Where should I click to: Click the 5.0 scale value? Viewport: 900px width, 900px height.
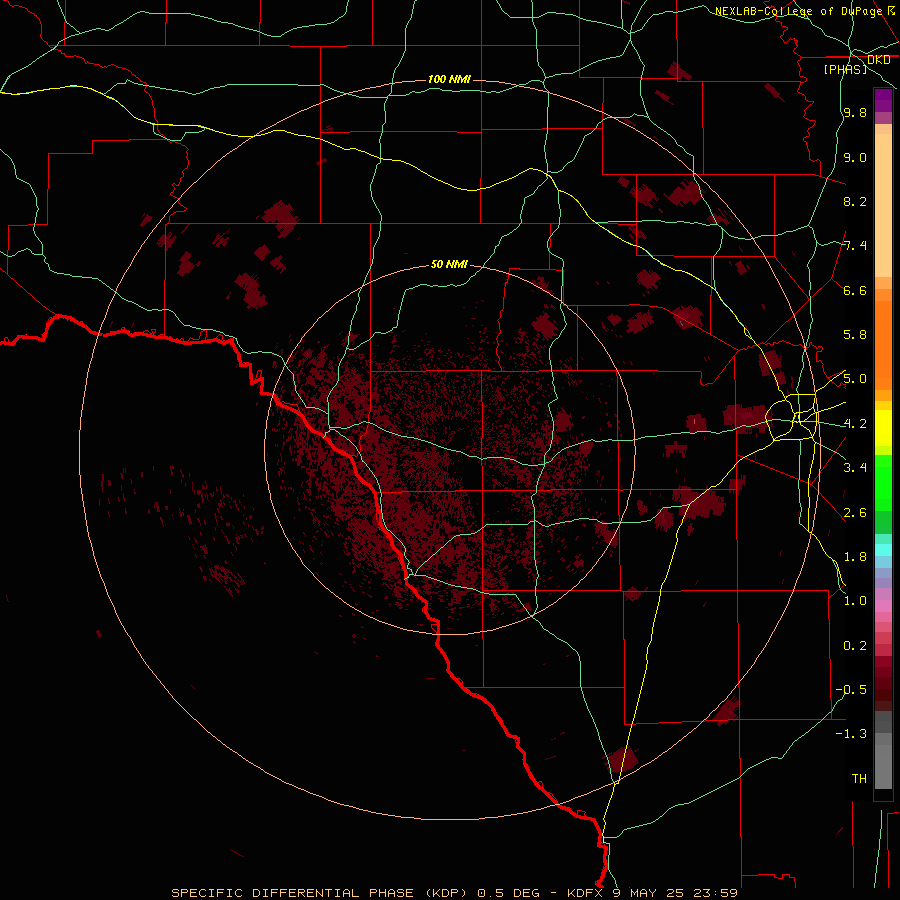855,379
